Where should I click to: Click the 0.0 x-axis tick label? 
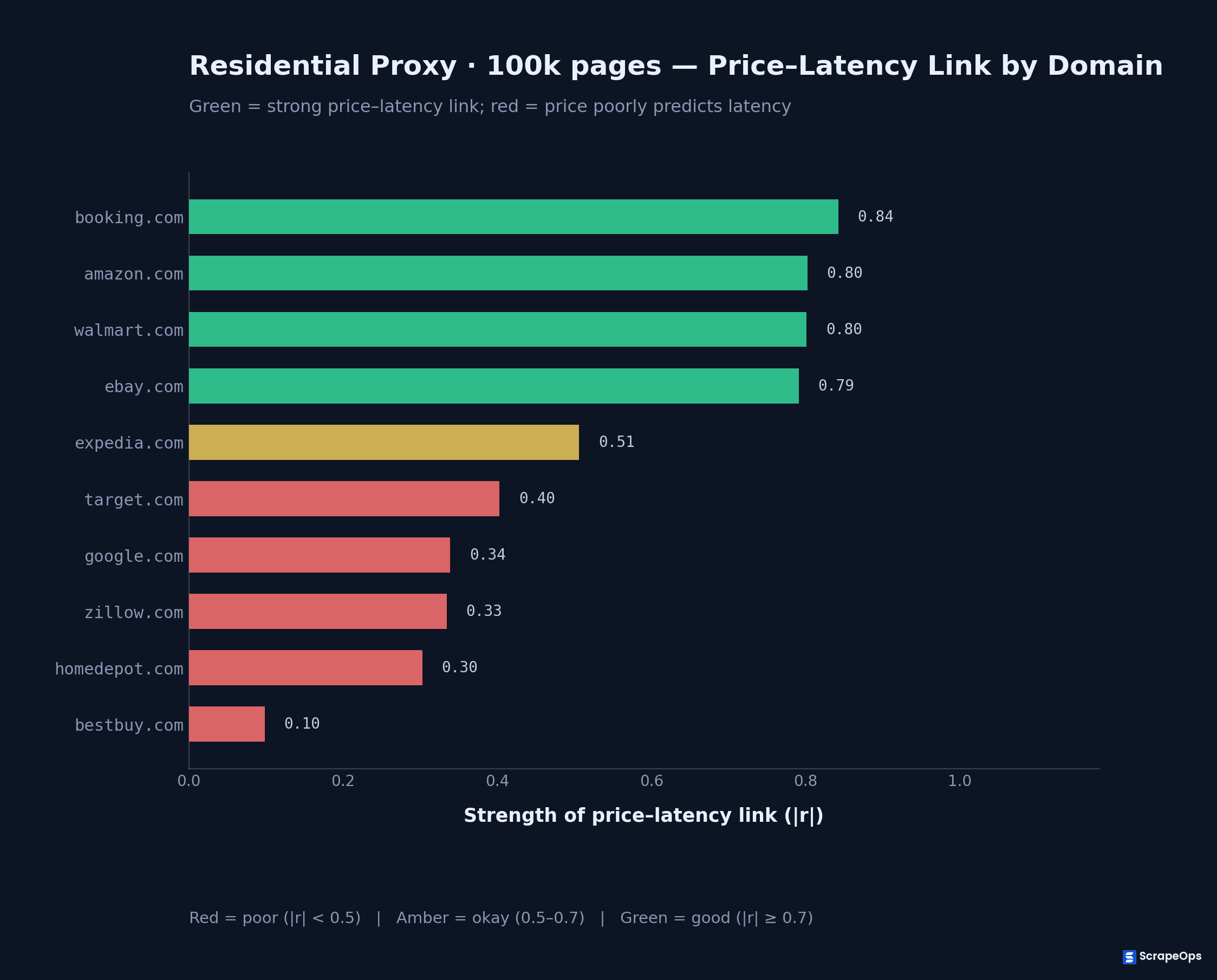pyautogui.click(x=188, y=781)
